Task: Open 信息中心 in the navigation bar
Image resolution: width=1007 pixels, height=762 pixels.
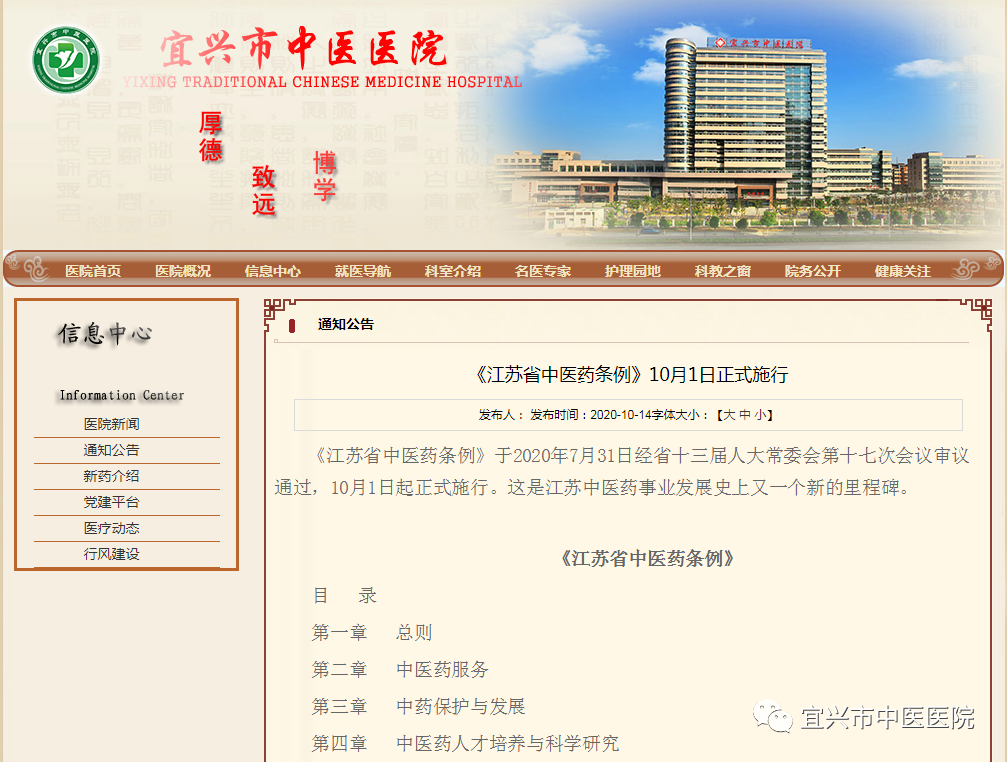Action: 273,271
